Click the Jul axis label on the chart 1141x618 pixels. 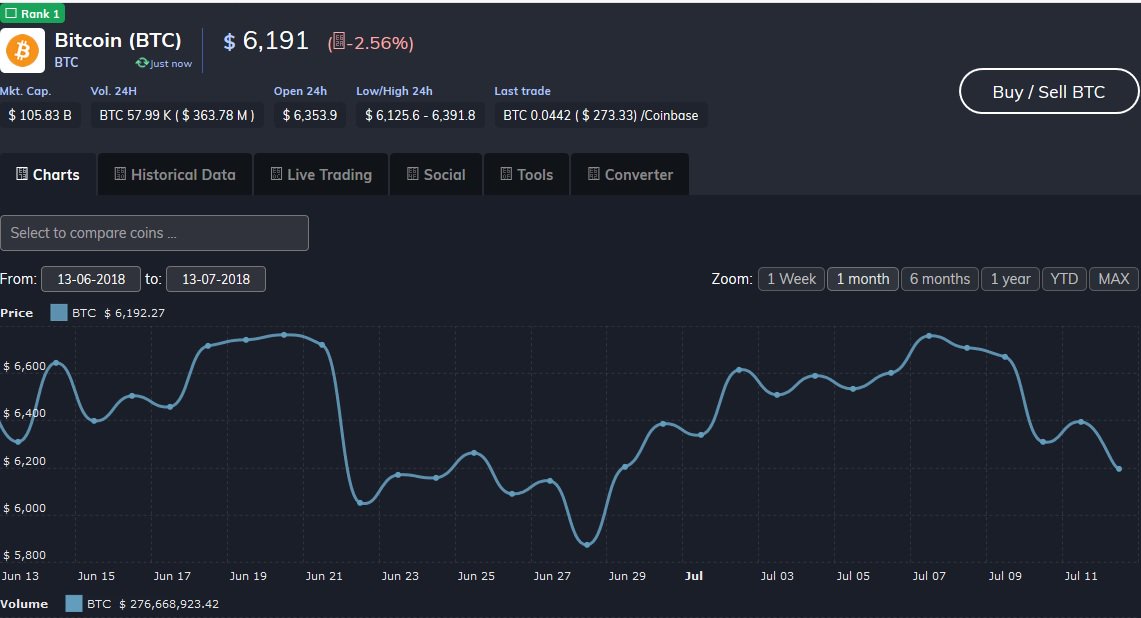click(x=694, y=576)
